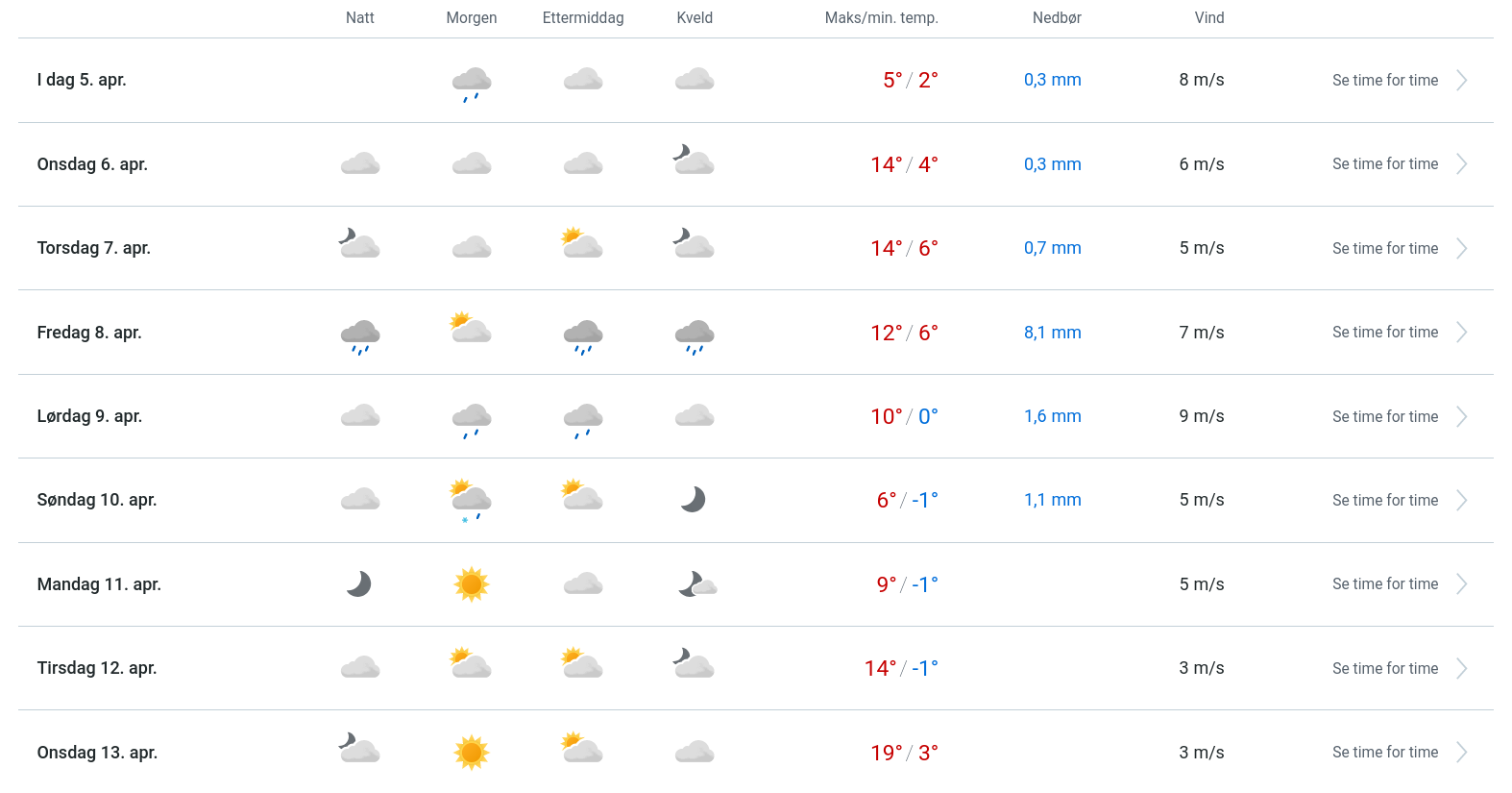Screen dimensions: 1512x793
Task: Open "Se time for time" for Lørdag 9. apr.
Action: click(1384, 417)
